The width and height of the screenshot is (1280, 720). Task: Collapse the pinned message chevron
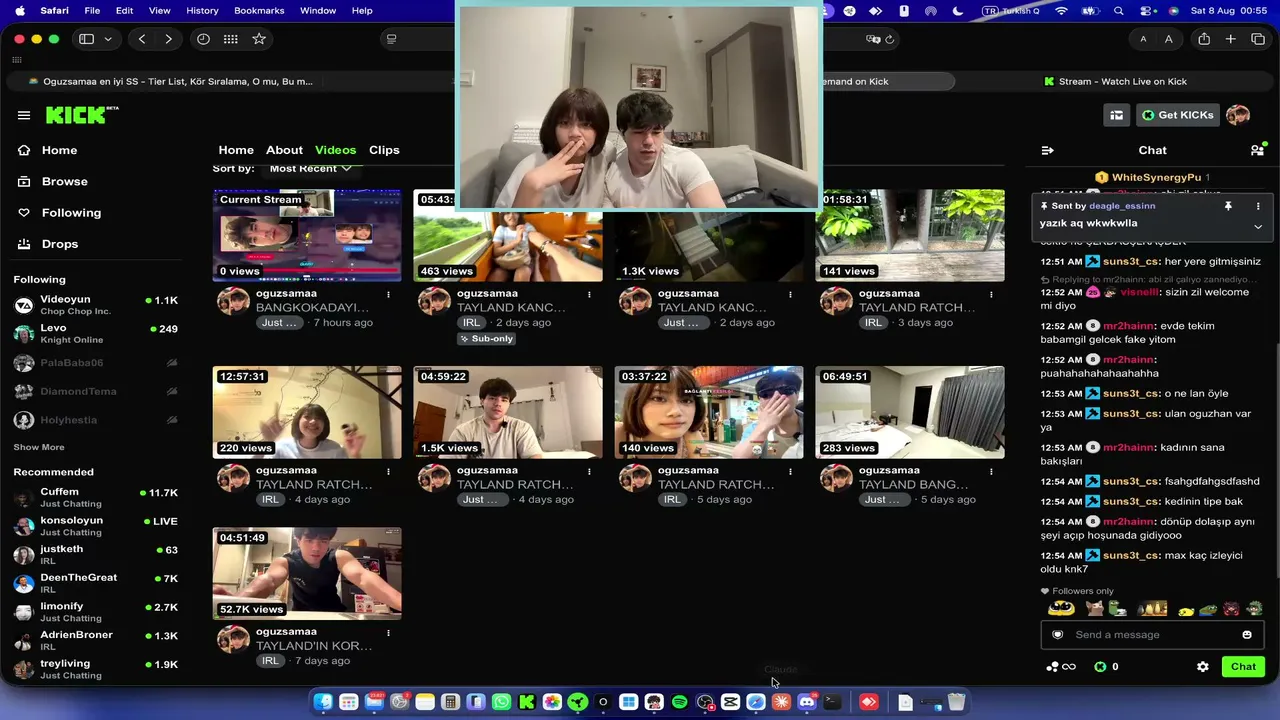click(1258, 226)
